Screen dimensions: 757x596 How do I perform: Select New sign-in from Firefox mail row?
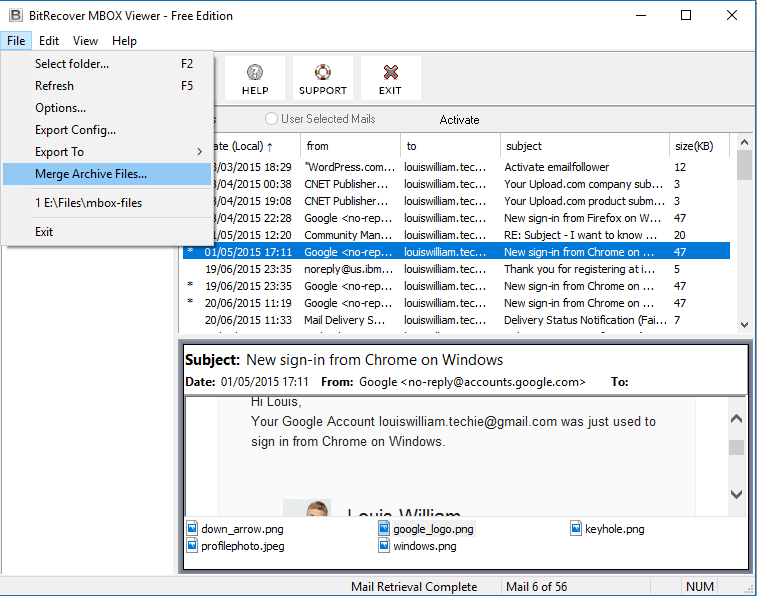coord(471,218)
